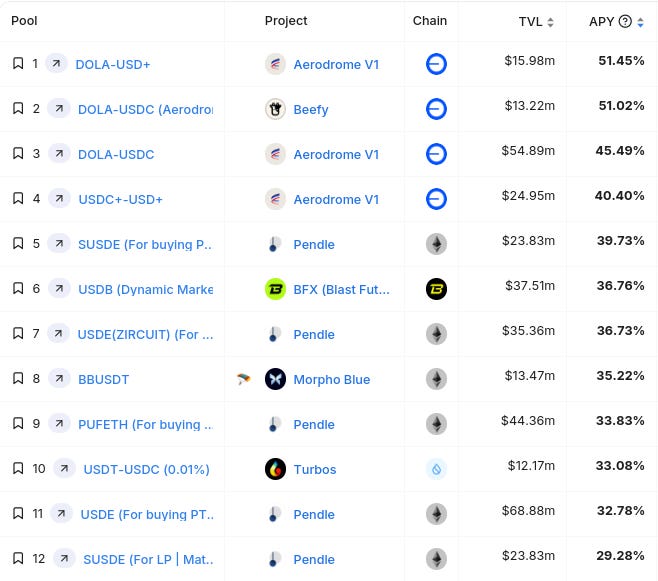Open the DOLA-USDC (Aerodrome) pool link

[145, 109]
